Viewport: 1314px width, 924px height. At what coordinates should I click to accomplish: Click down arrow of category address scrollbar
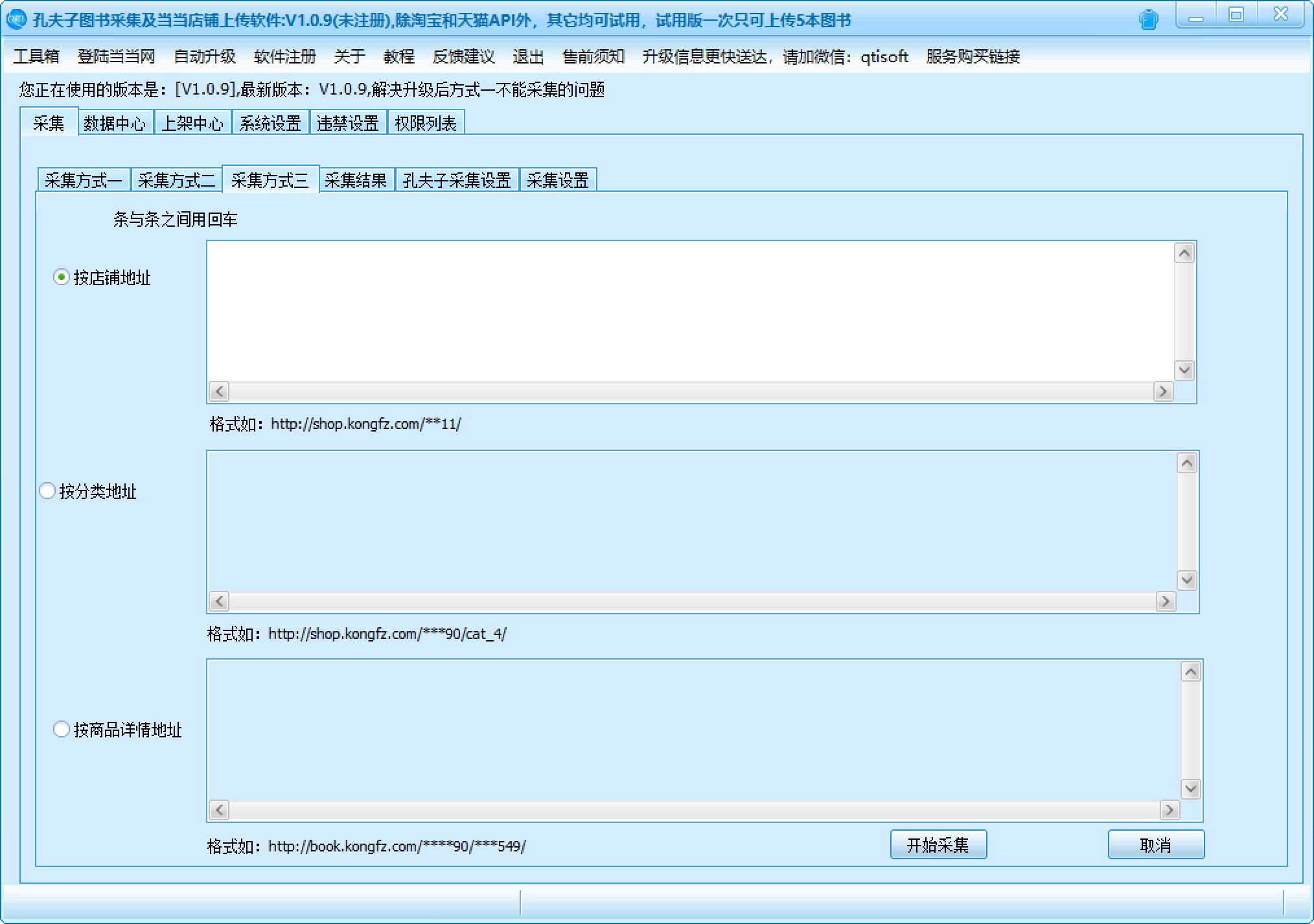1187,580
